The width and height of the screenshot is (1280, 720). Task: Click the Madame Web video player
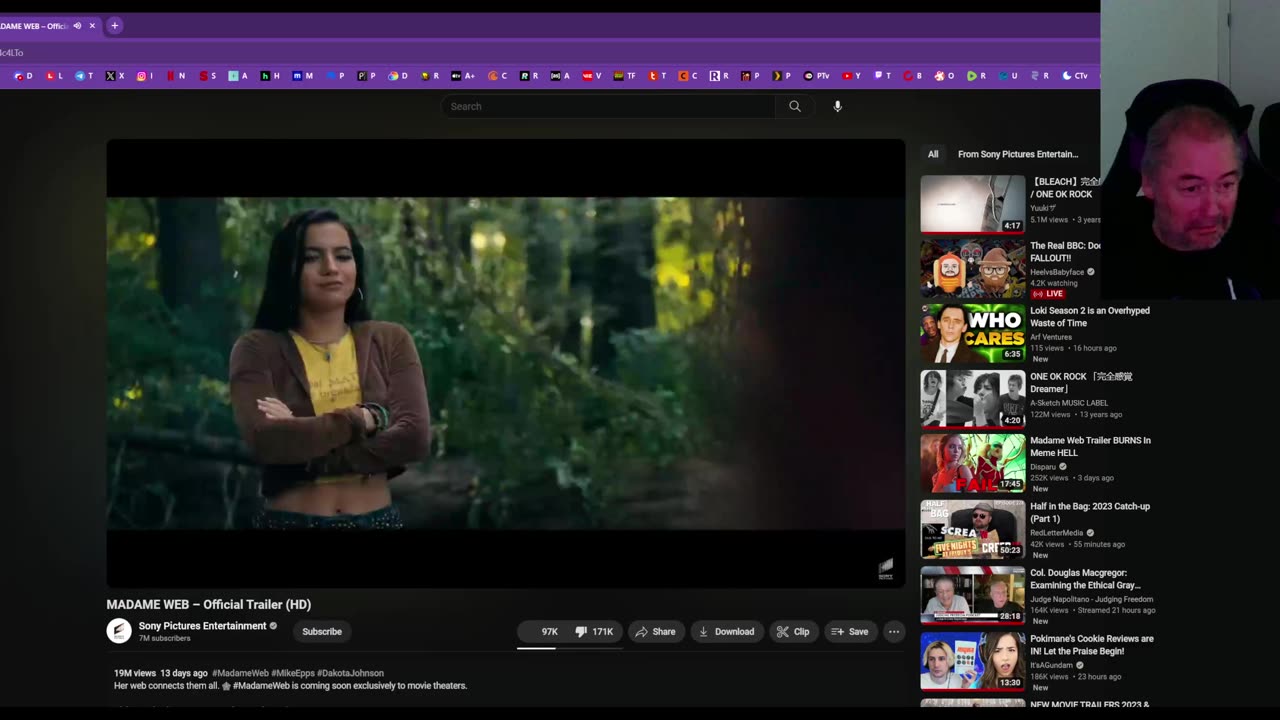pos(506,363)
